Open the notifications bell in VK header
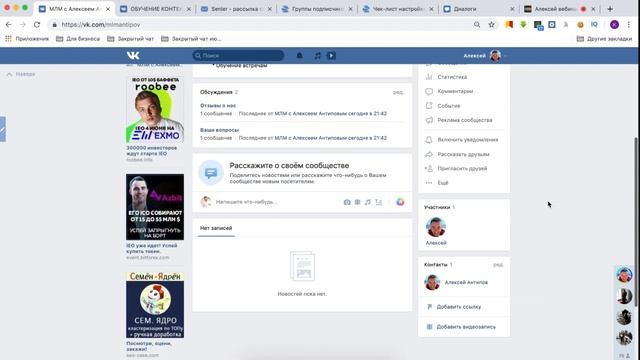The height and width of the screenshot is (360, 640). (299, 56)
